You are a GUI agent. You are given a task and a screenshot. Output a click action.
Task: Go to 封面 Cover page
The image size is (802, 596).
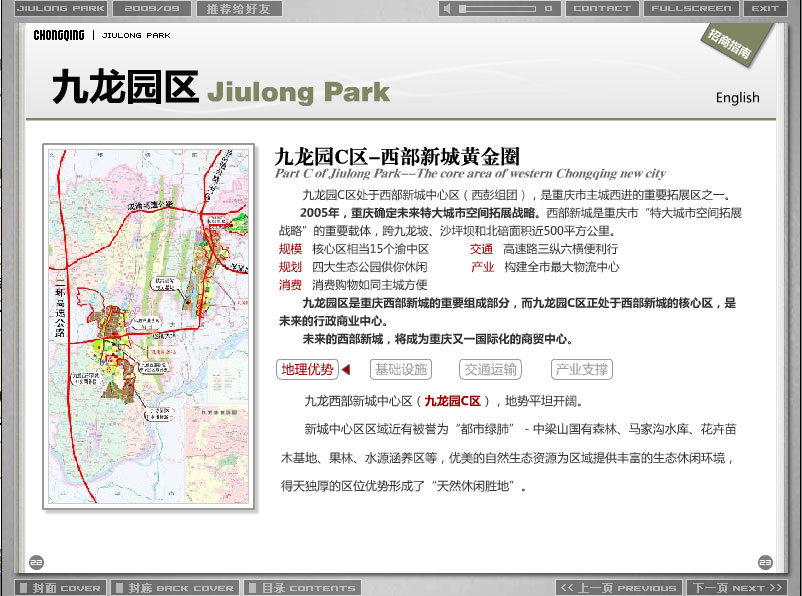coord(61,588)
